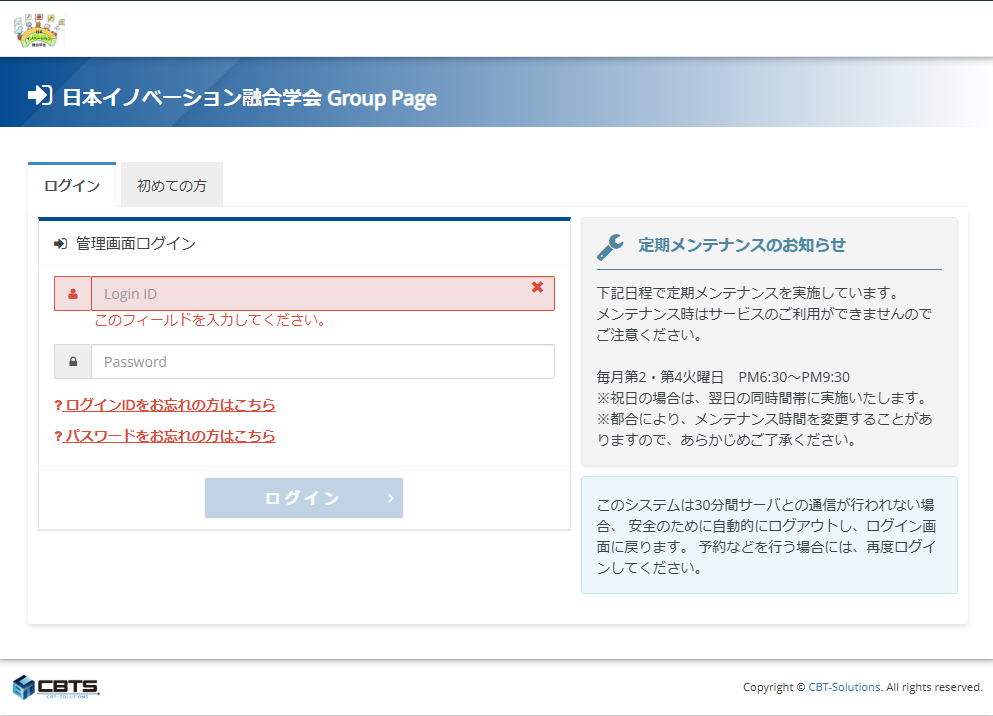Click the blue auto-logout information box
Viewport: 993px width, 716px height.
point(769,535)
